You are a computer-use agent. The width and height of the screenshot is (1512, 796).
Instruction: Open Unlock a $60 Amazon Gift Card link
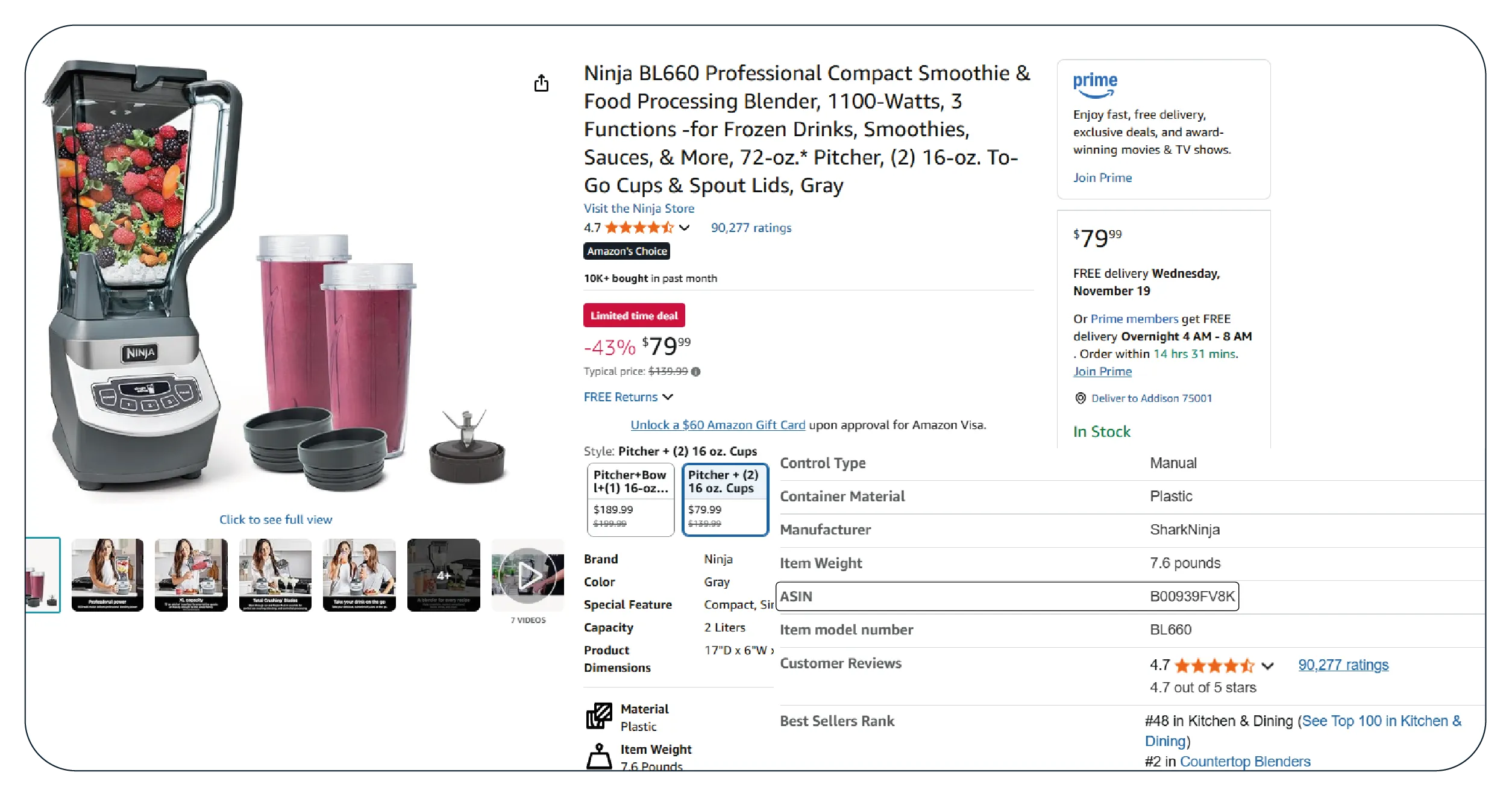[717, 425]
